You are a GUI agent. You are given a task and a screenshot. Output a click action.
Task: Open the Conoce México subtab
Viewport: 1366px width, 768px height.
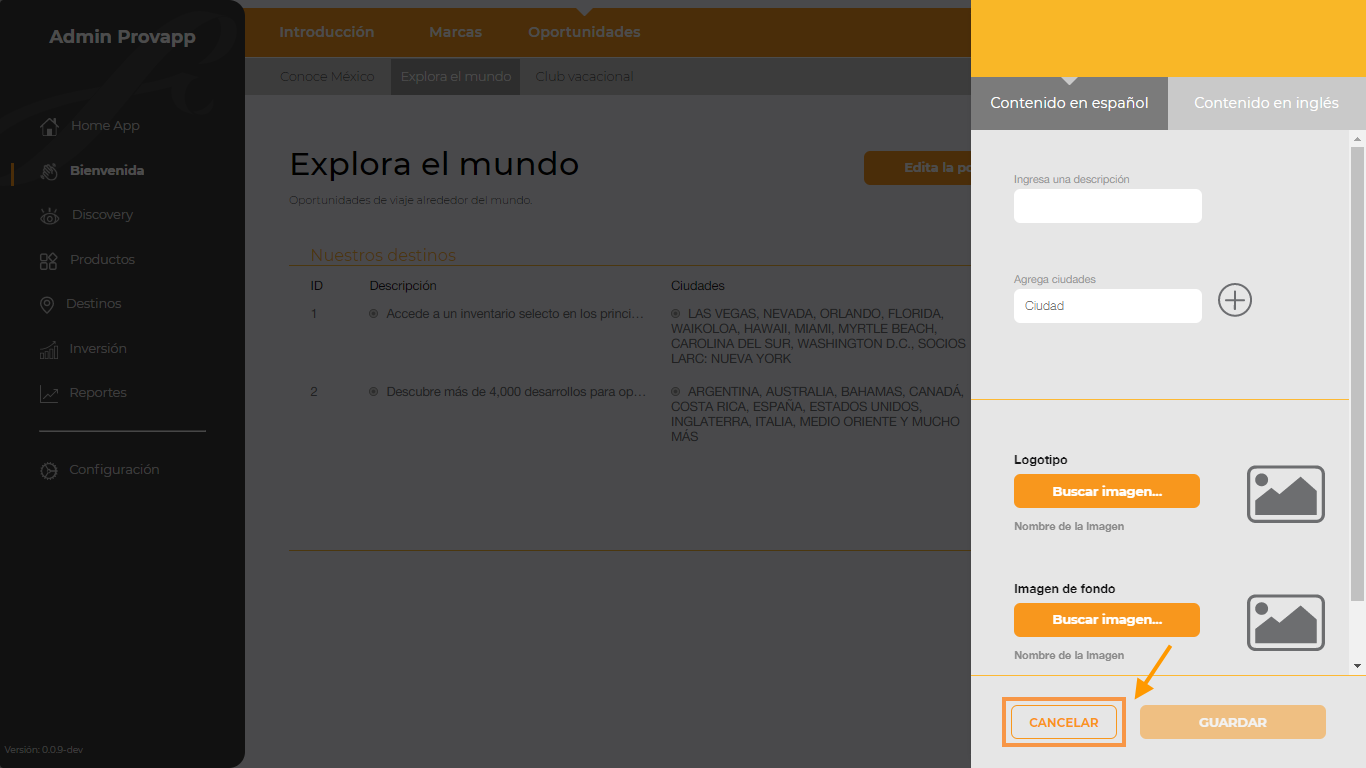click(327, 76)
